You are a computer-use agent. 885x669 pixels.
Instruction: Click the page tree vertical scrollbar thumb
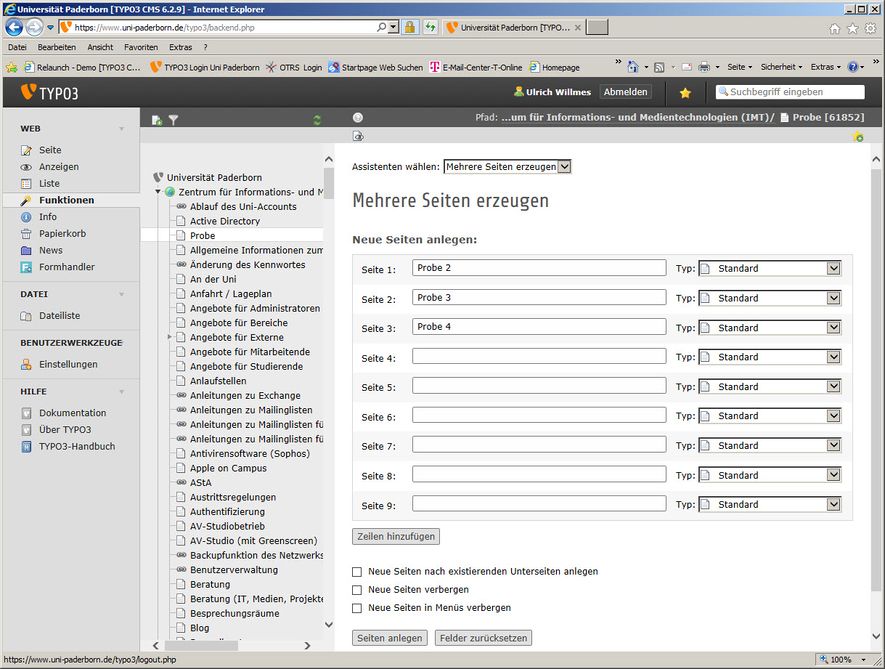(328, 183)
